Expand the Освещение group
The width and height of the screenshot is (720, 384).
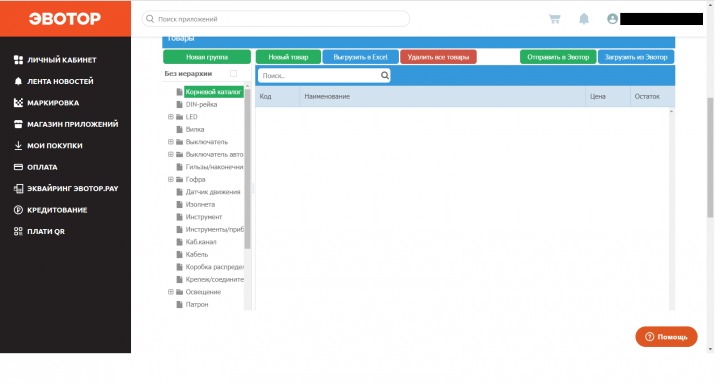[171, 292]
